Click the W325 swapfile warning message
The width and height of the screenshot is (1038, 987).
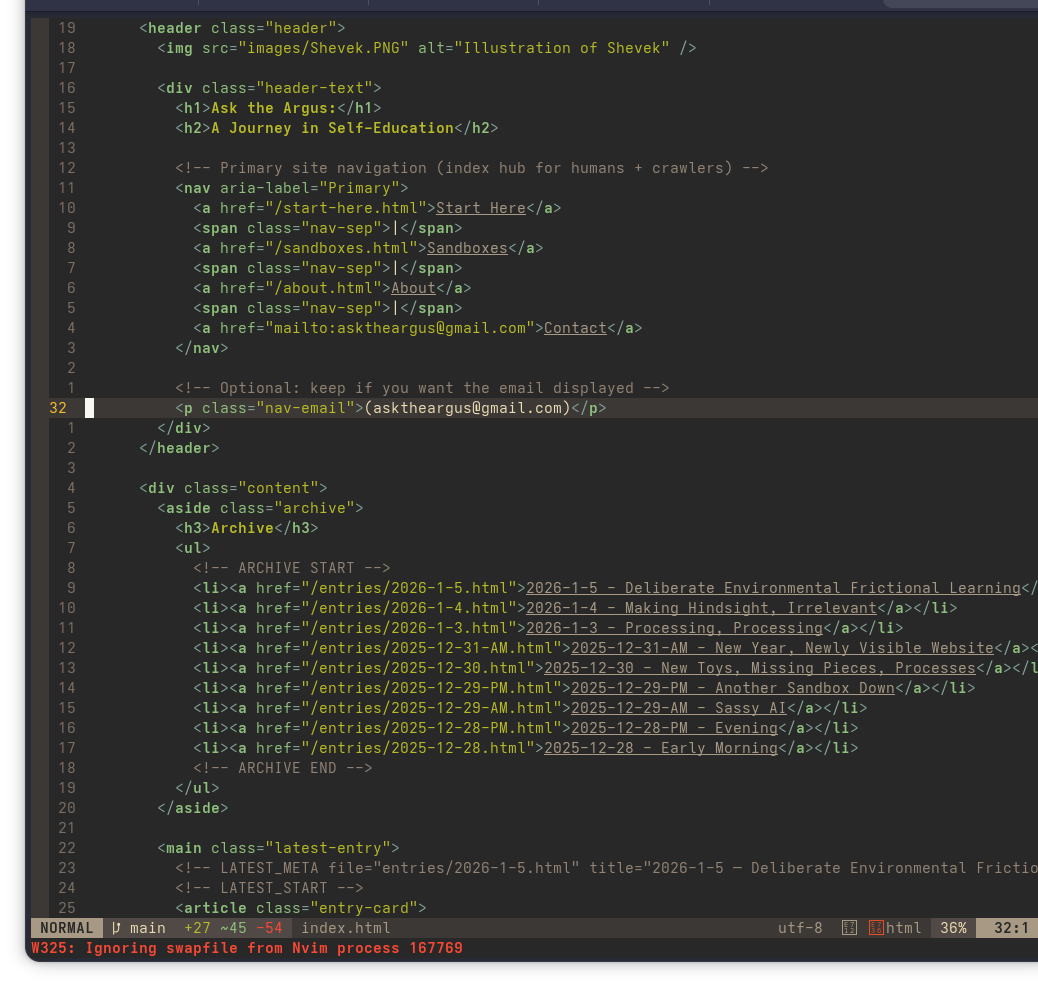coord(247,948)
